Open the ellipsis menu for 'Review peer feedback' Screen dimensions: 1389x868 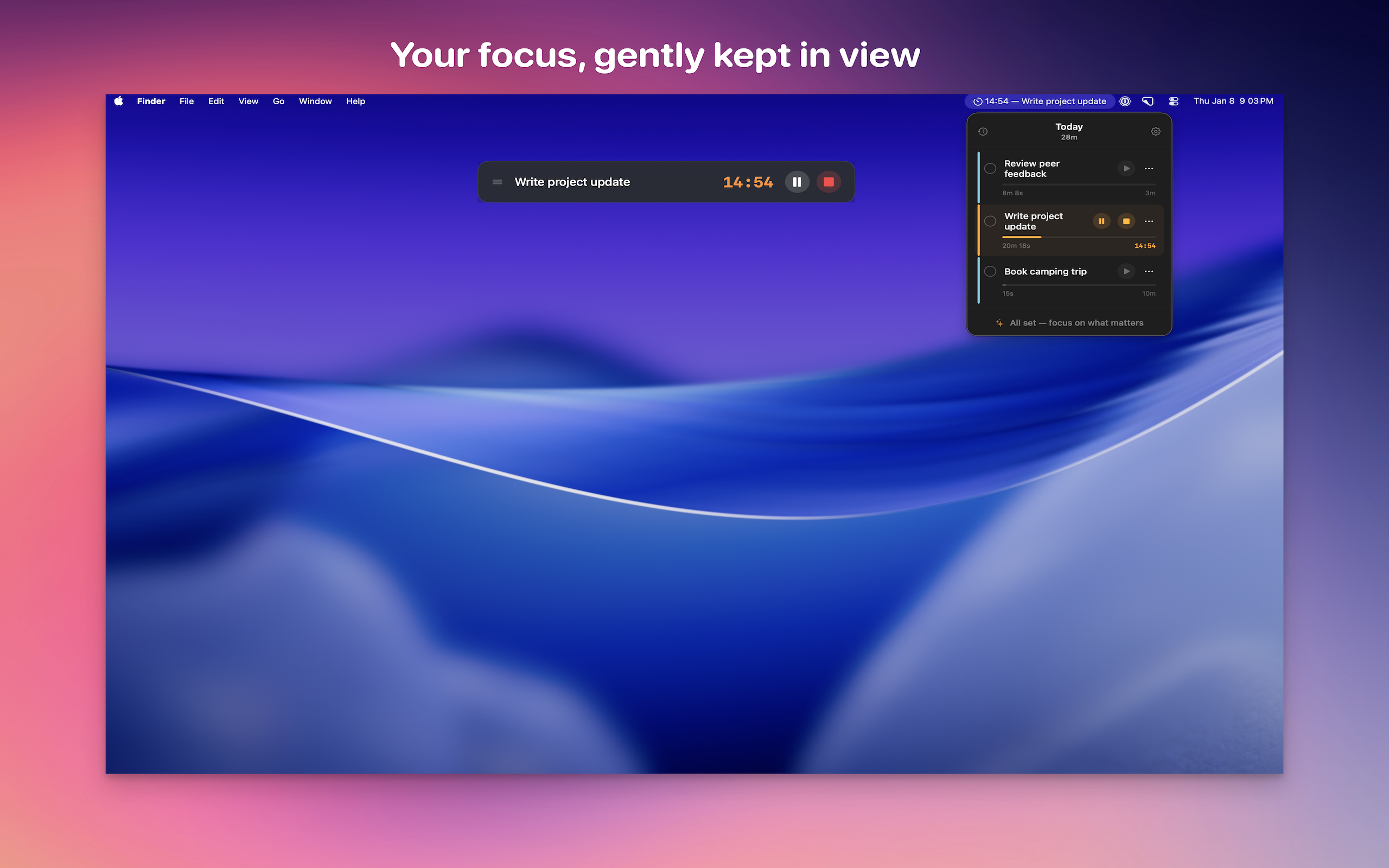click(1149, 168)
